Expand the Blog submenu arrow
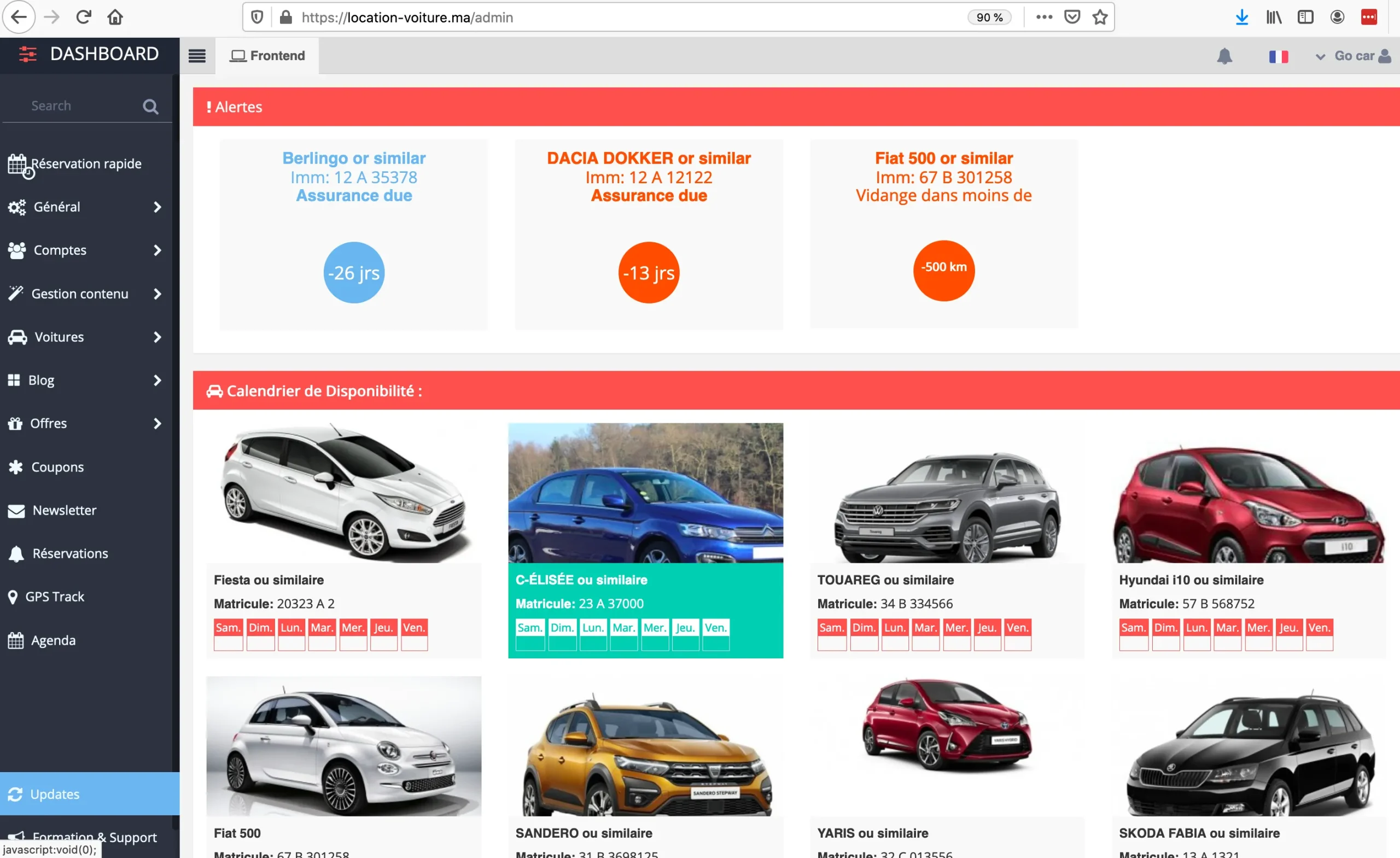Viewport: 1400px width, 858px height. (x=157, y=380)
